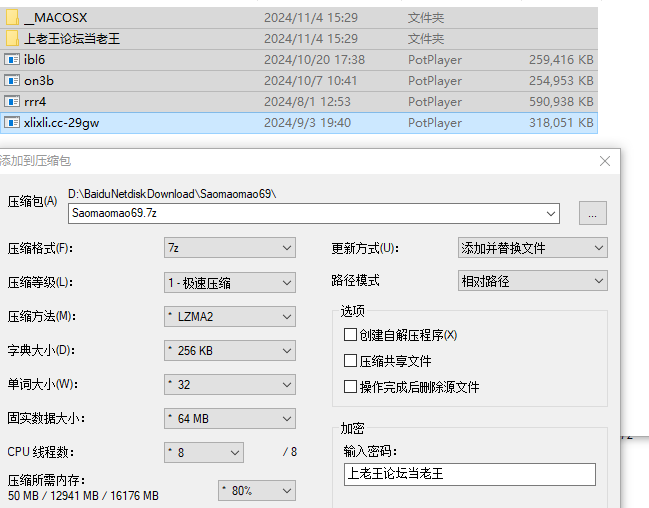Enable 创建自解压程序 checkbox
This screenshot has width=649, height=508.
coord(350,335)
